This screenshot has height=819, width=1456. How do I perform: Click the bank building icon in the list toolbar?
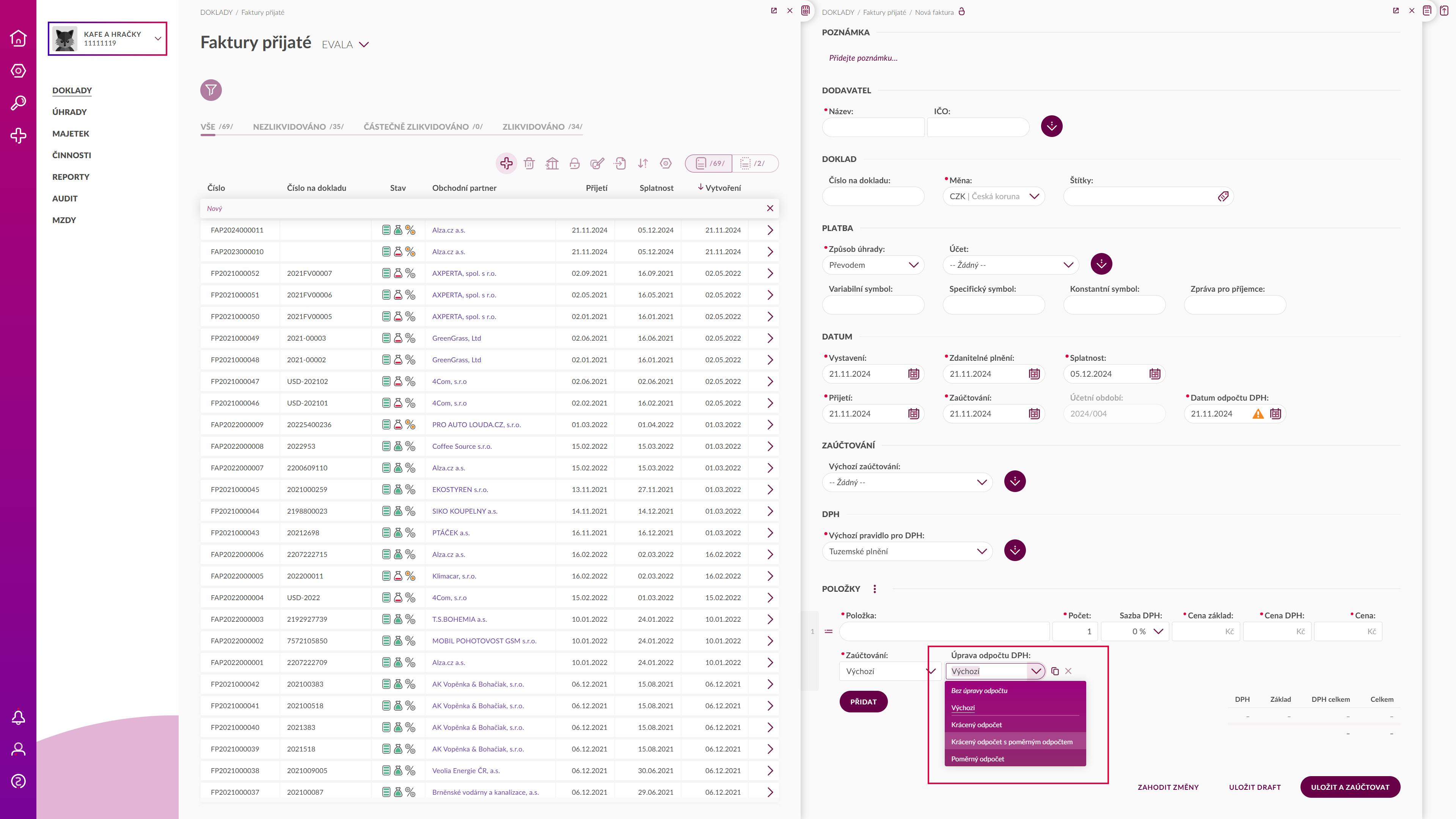pyautogui.click(x=552, y=163)
